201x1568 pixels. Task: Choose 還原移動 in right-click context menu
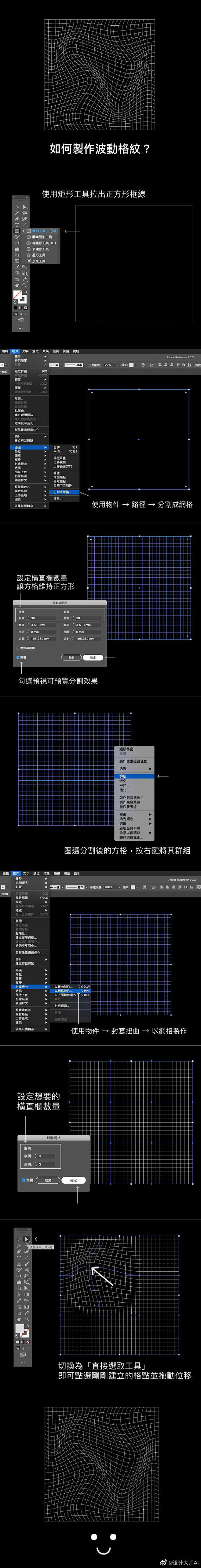coord(135,749)
